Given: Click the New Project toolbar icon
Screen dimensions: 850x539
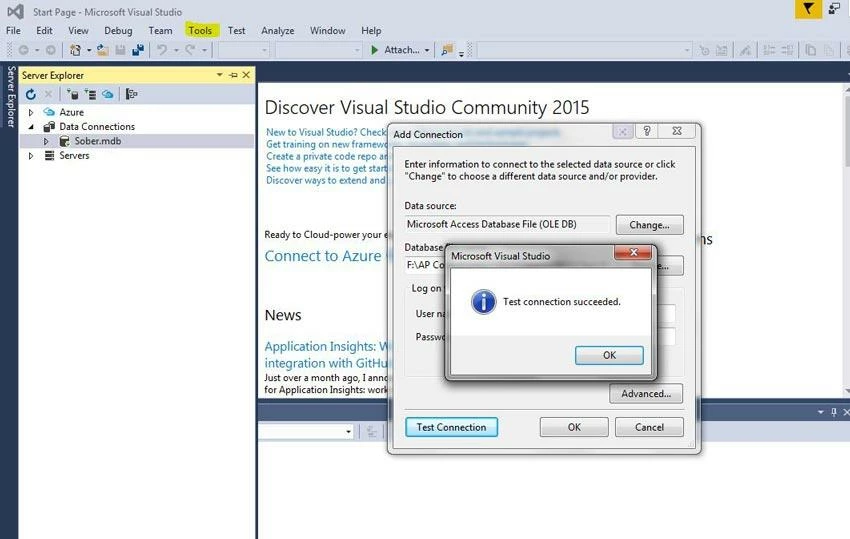Looking at the screenshot, I should (x=75, y=50).
